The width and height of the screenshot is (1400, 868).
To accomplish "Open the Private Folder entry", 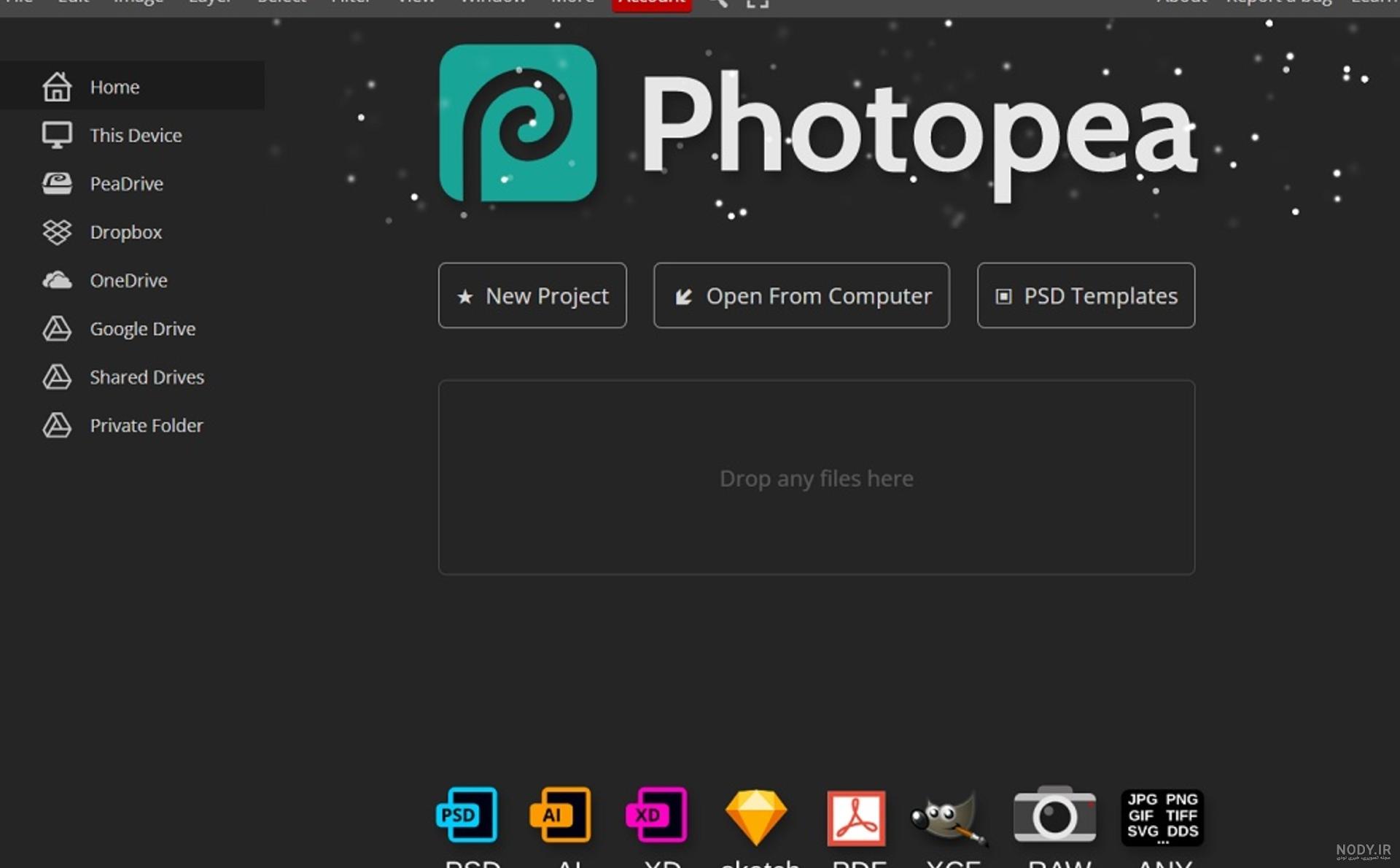I will coord(146,425).
